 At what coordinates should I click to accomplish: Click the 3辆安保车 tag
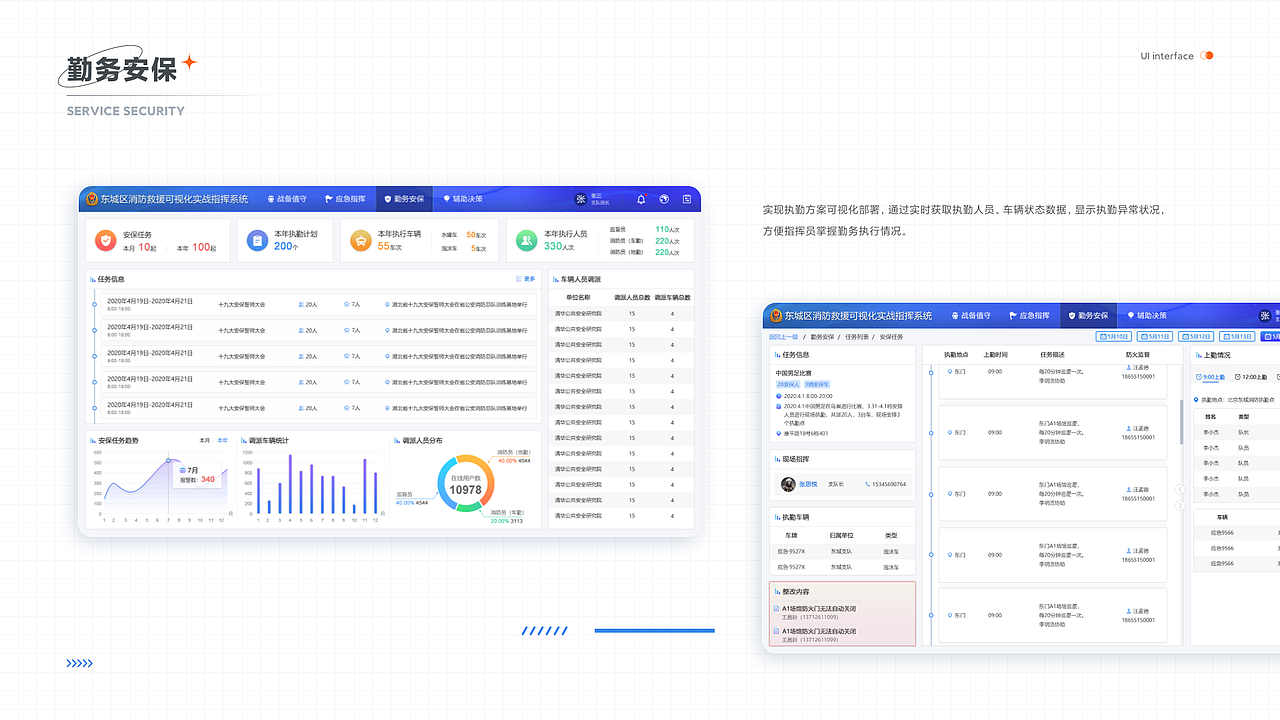pos(817,384)
